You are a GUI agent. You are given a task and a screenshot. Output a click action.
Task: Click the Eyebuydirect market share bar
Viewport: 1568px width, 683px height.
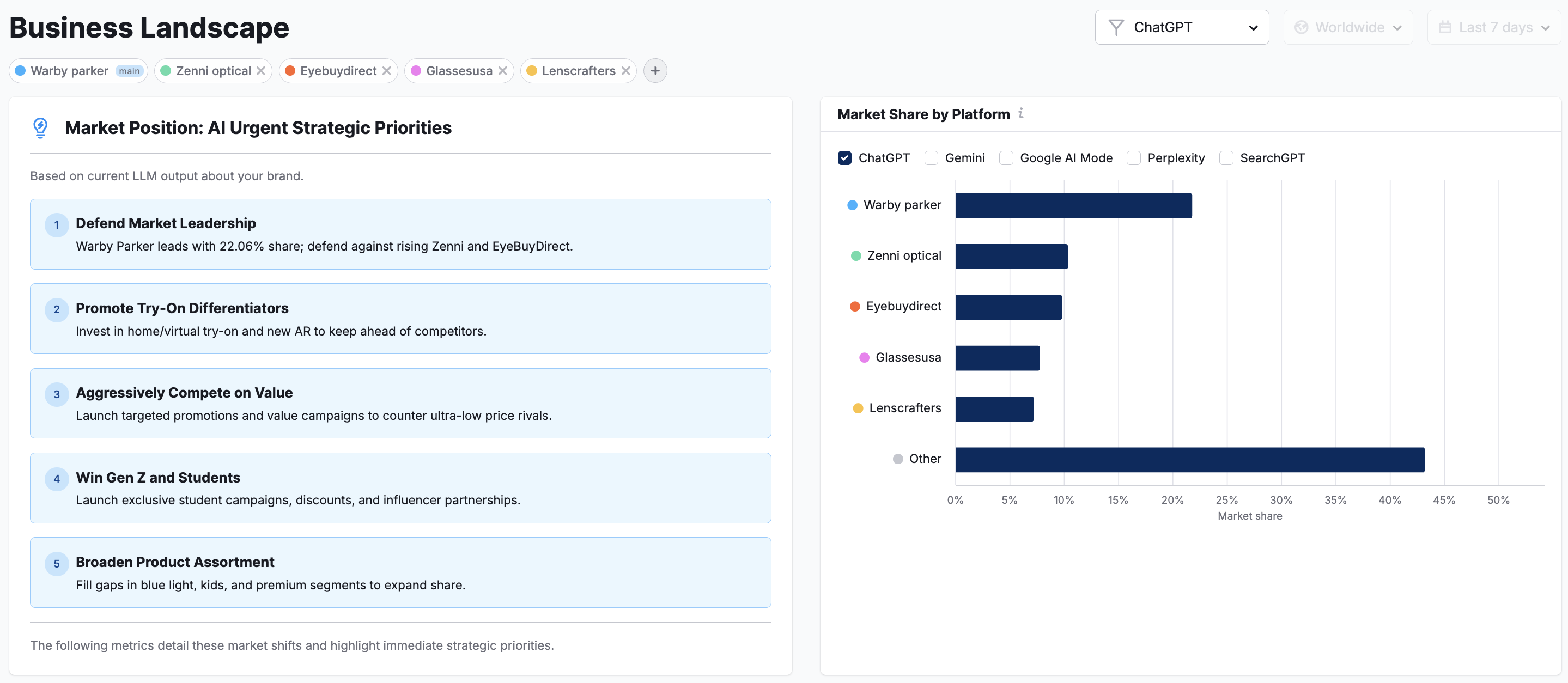1008,307
